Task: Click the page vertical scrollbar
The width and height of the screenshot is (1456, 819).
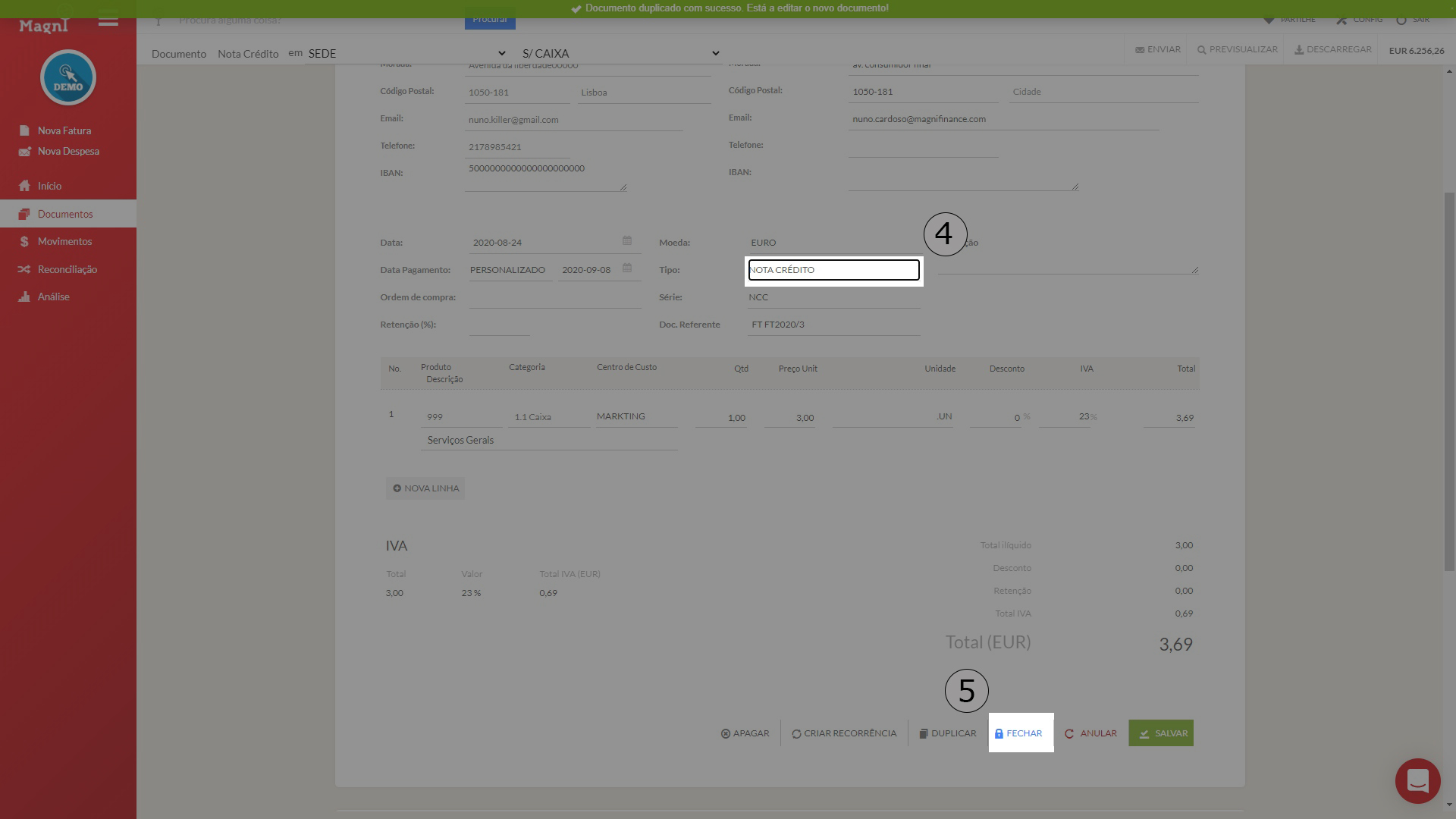Action: coord(1449,381)
